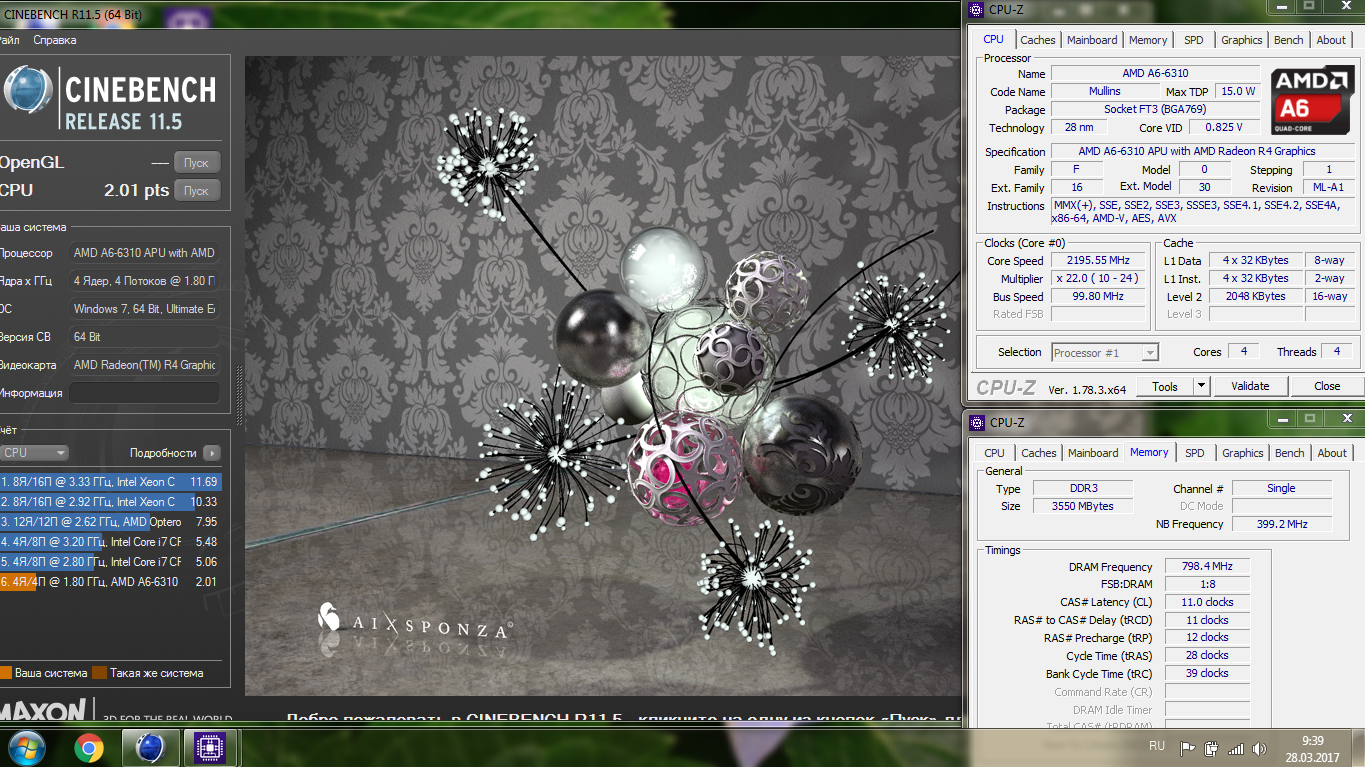Click the Multiplier value x 22.0

[x=1098, y=279]
